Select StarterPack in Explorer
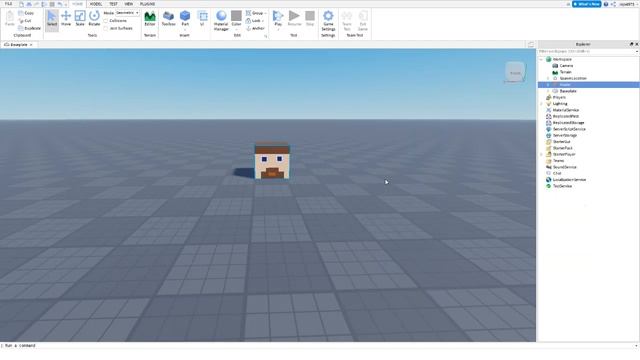The image size is (640, 360). [x=562, y=148]
